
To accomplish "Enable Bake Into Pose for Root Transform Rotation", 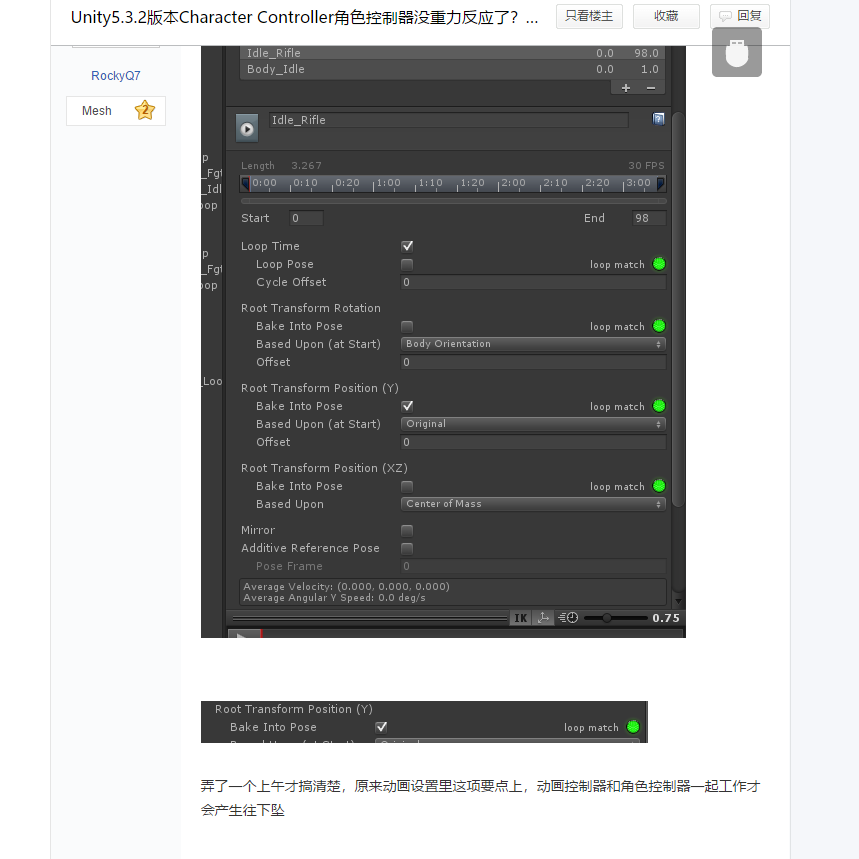I will [x=407, y=327].
